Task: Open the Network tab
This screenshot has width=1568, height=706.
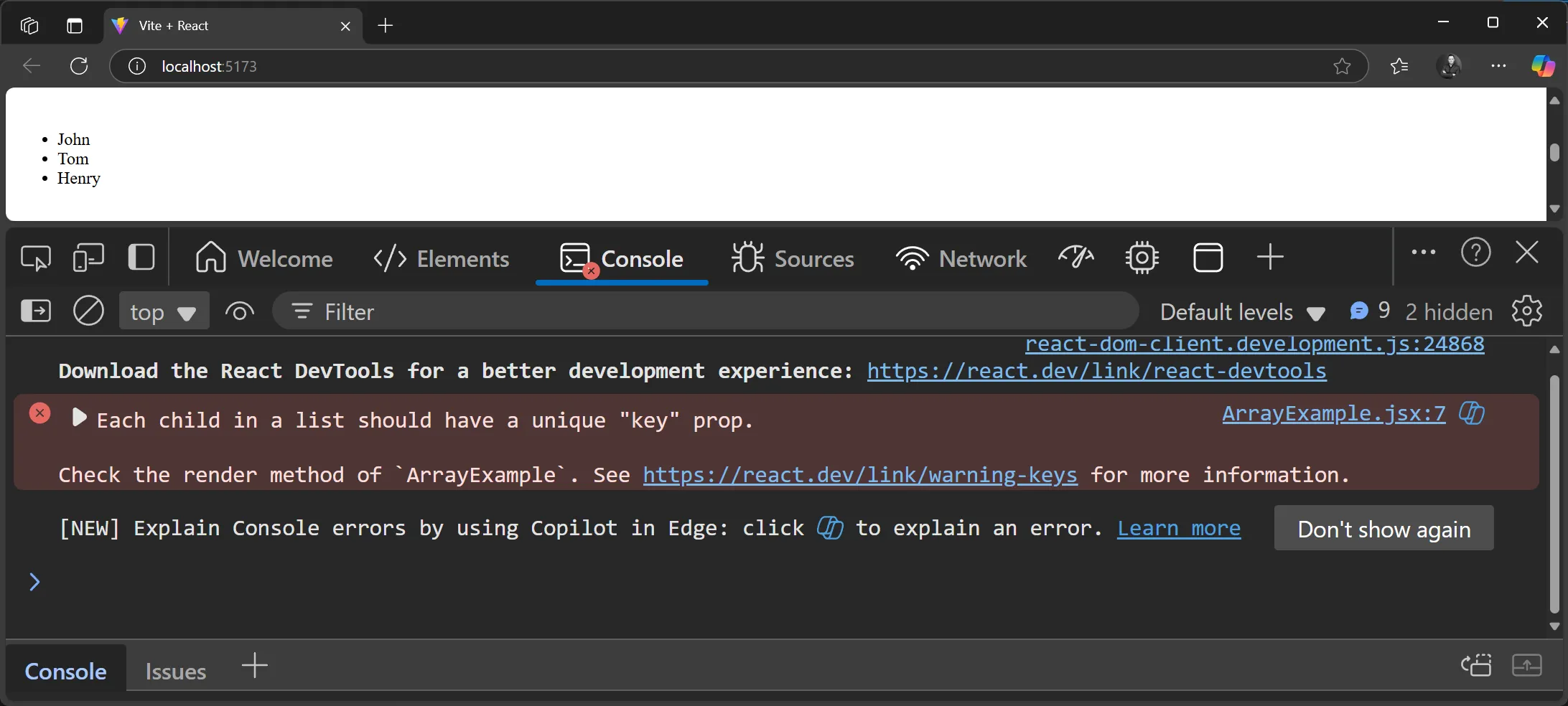Action: (x=961, y=258)
